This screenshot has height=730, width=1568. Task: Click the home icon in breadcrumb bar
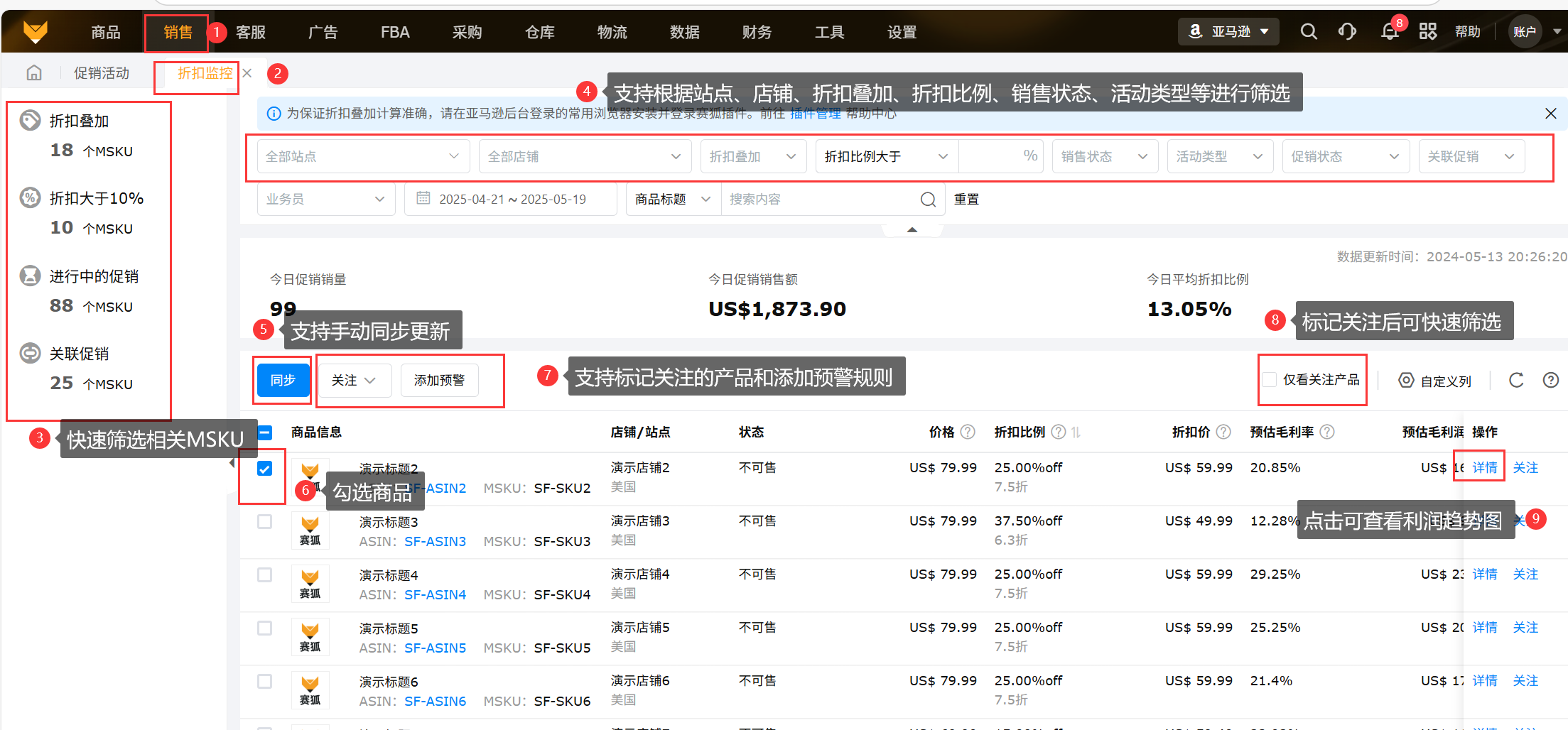[34, 73]
